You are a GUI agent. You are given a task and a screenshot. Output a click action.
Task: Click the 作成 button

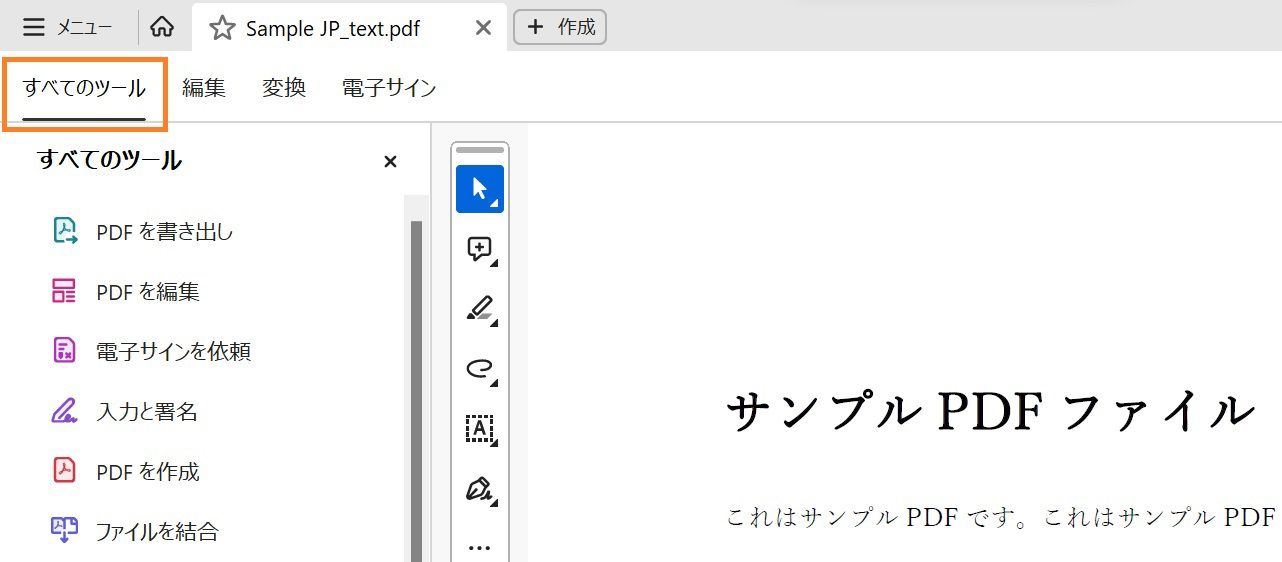pos(560,27)
